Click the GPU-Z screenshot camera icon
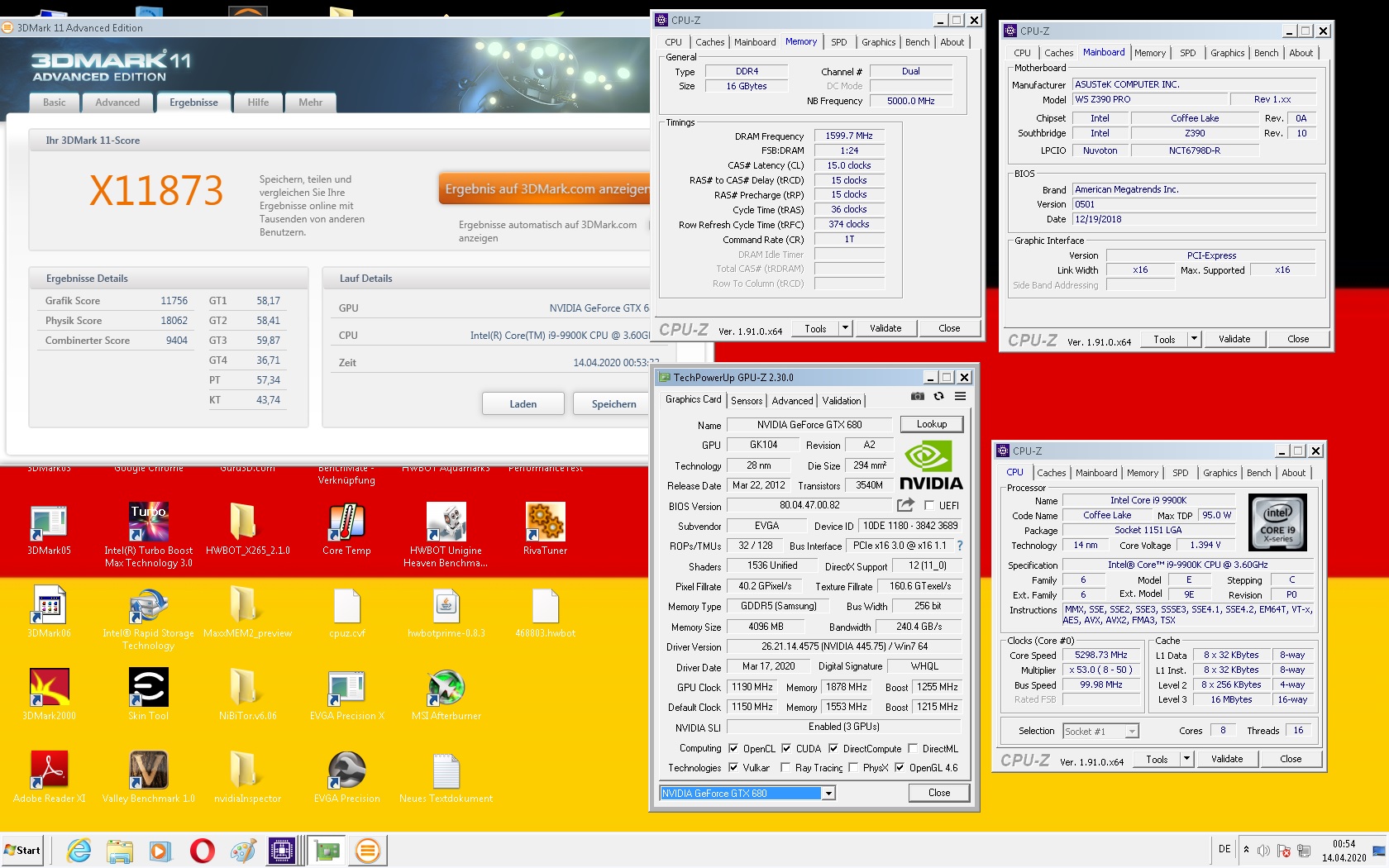The width and height of the screenshot is (1389, 868). pyautogui.click(x=917, y=397)
